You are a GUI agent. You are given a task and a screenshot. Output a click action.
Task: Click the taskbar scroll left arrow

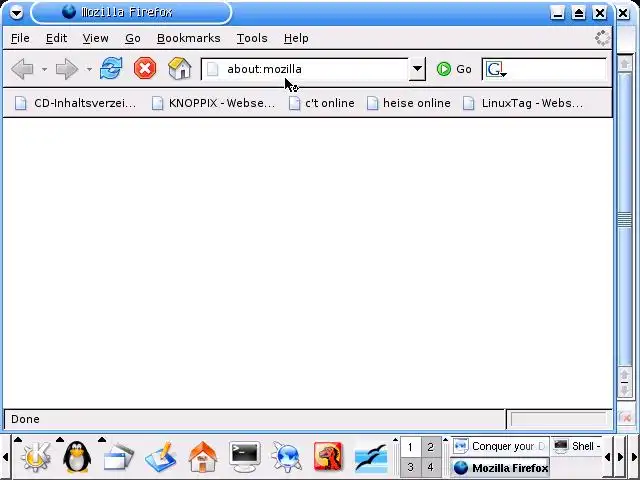608,457
